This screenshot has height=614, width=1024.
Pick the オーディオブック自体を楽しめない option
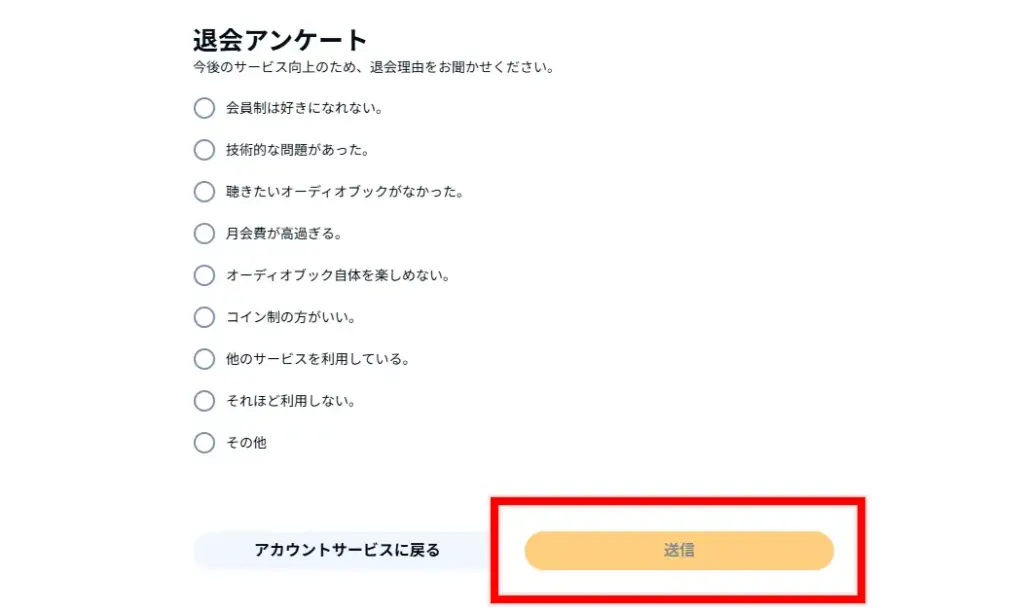pyautogui.click(x=204, y=276)
